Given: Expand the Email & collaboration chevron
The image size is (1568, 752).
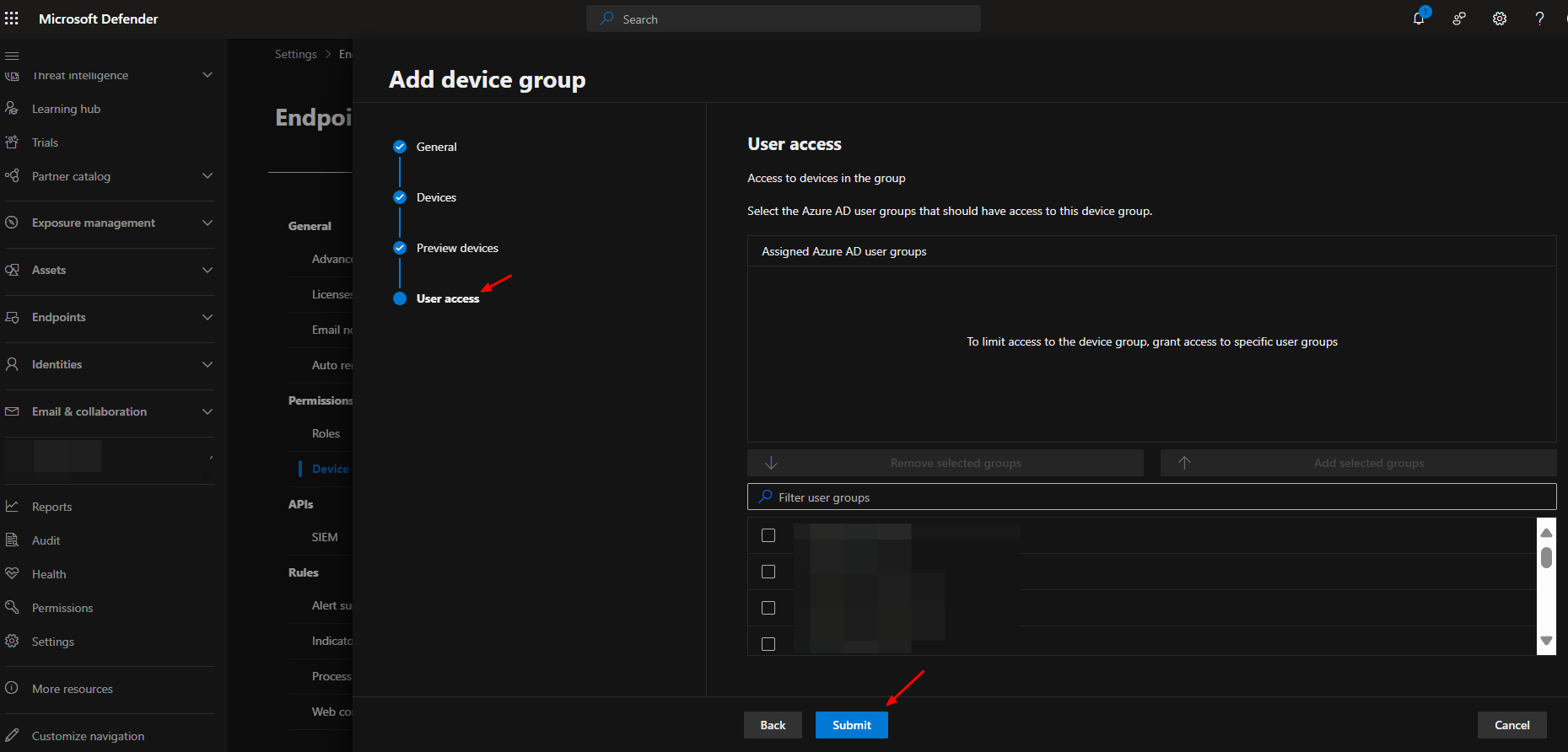Looking at the screenshot, I should pyautogui.click(x=207, y=411).
